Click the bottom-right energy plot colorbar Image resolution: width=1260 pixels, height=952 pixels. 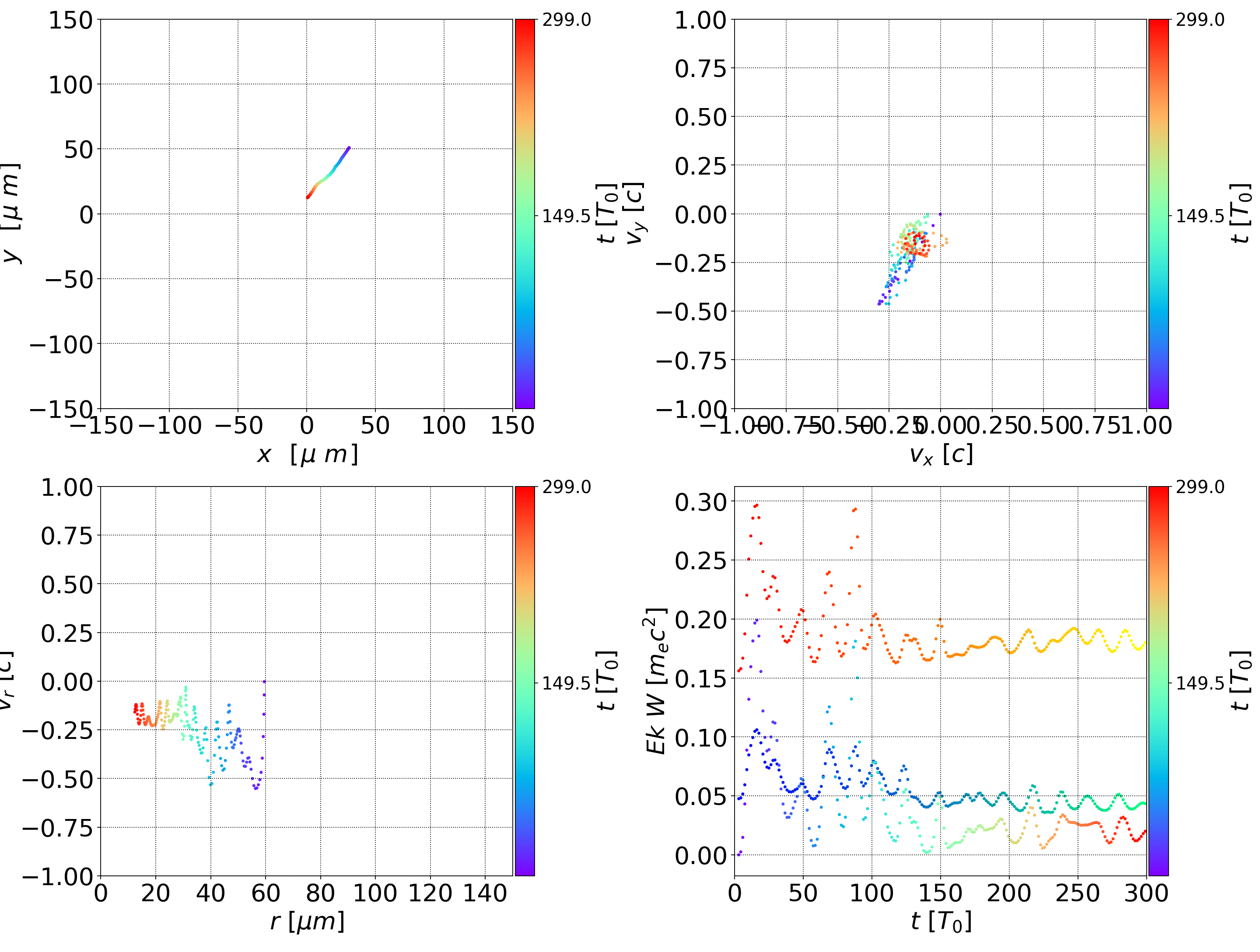pos(1158,681)
